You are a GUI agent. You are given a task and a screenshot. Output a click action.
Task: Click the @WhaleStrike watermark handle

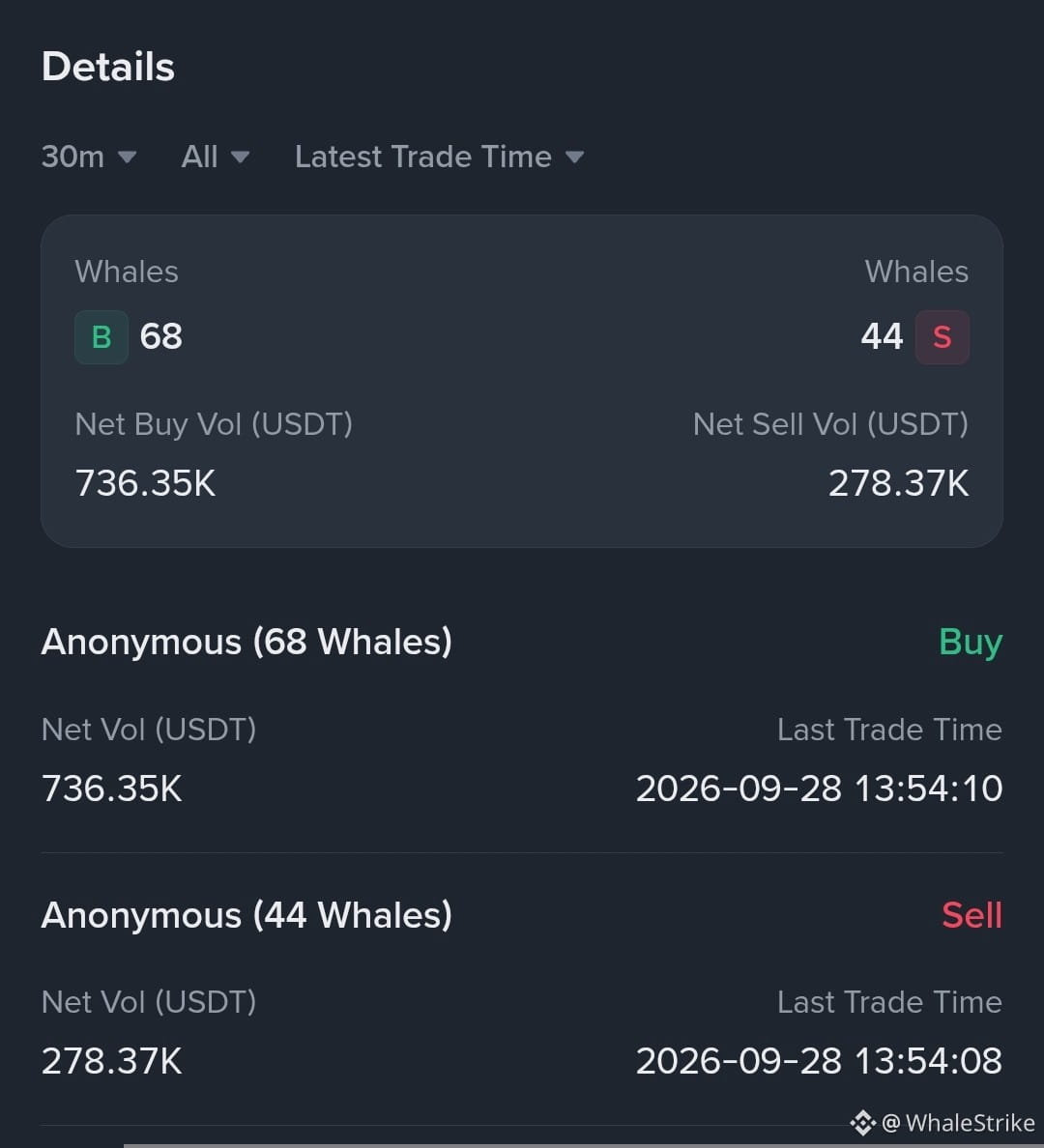958,1122
